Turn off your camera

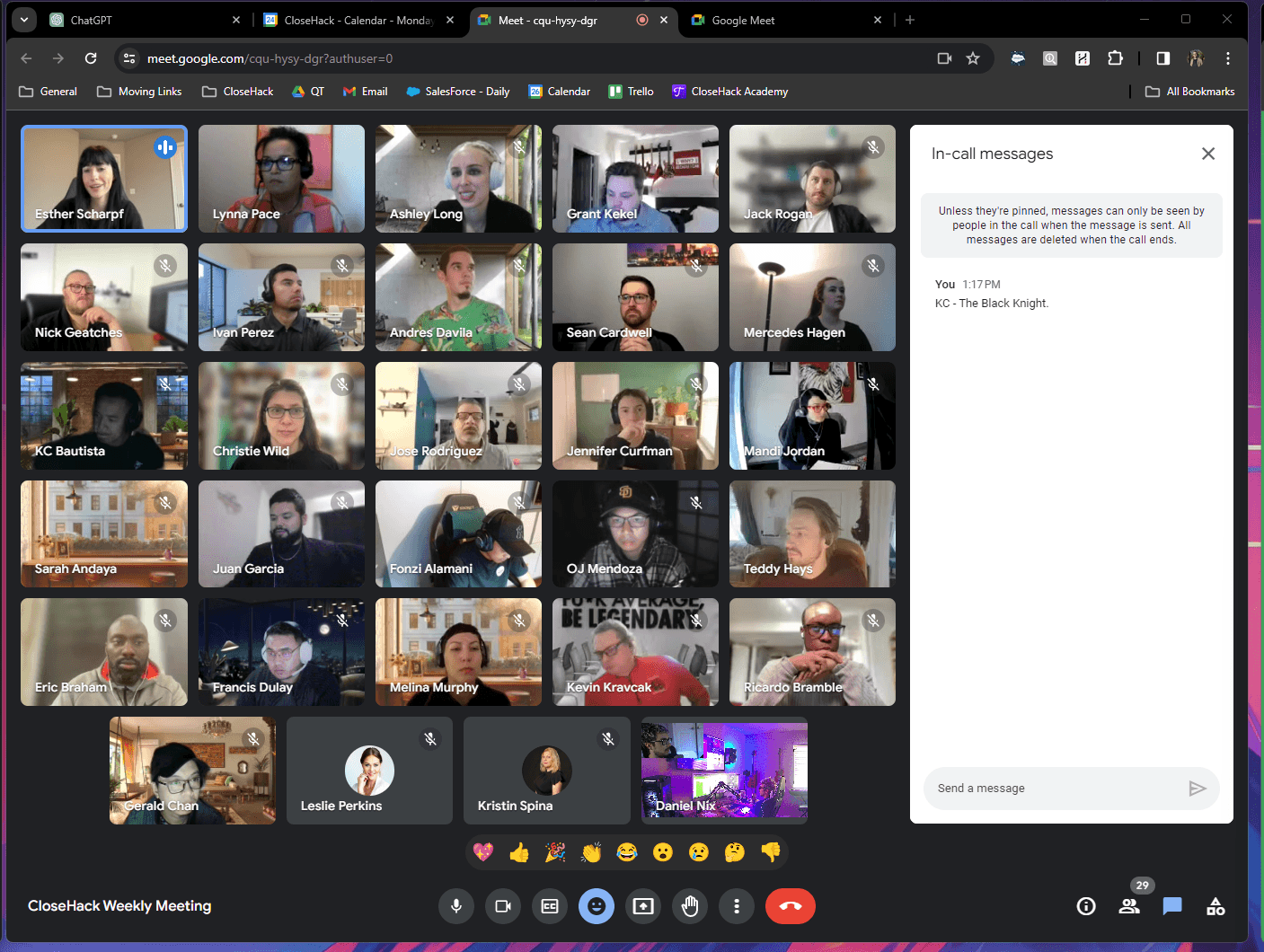click(503, 906)
